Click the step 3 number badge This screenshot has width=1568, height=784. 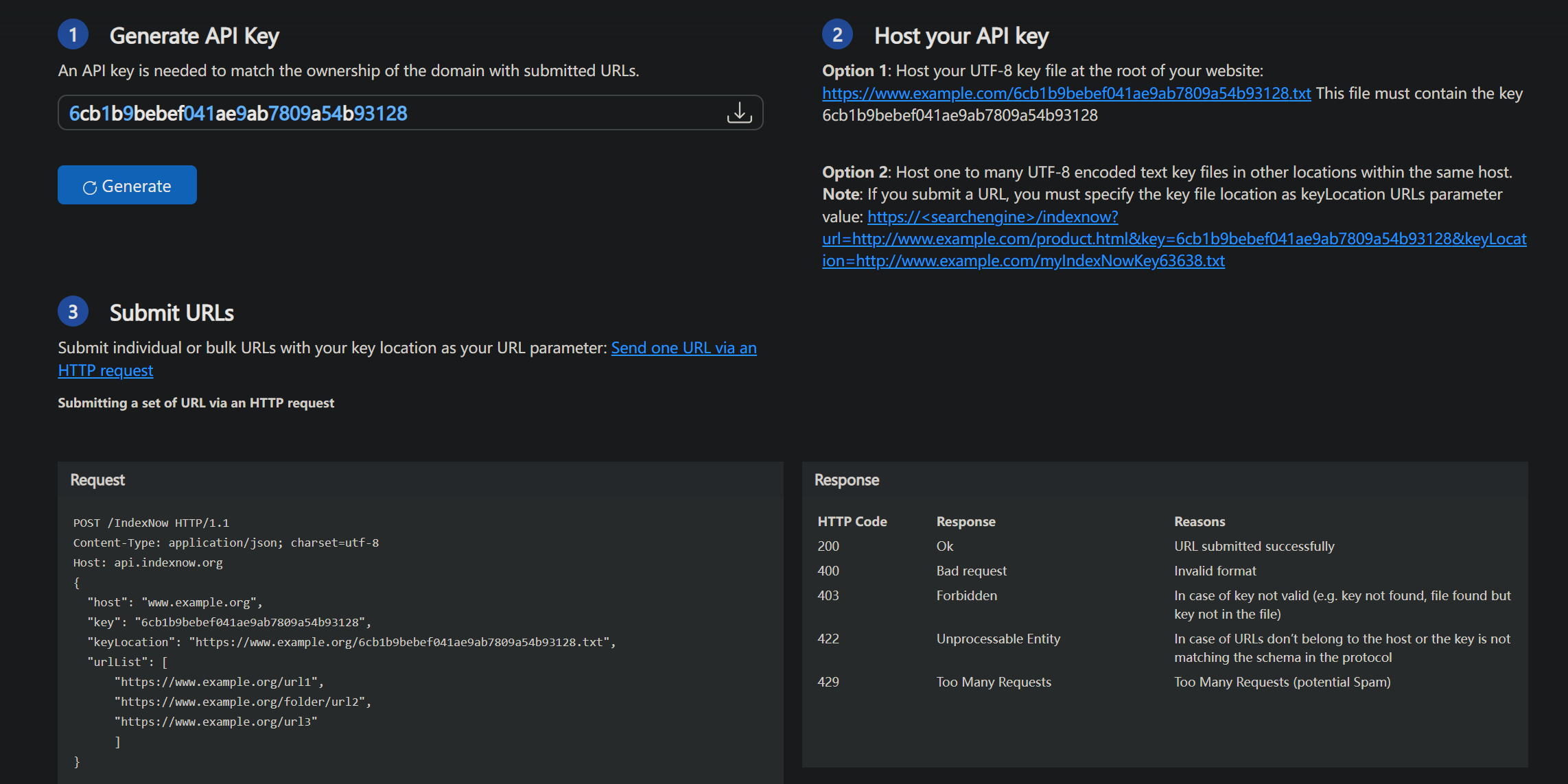(x=73, y=311)
